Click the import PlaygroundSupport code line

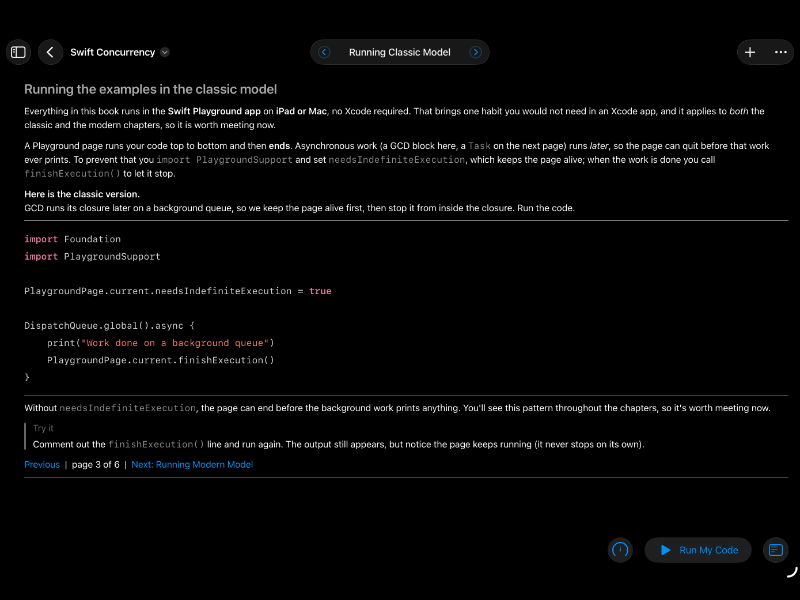tap(92, 256)
